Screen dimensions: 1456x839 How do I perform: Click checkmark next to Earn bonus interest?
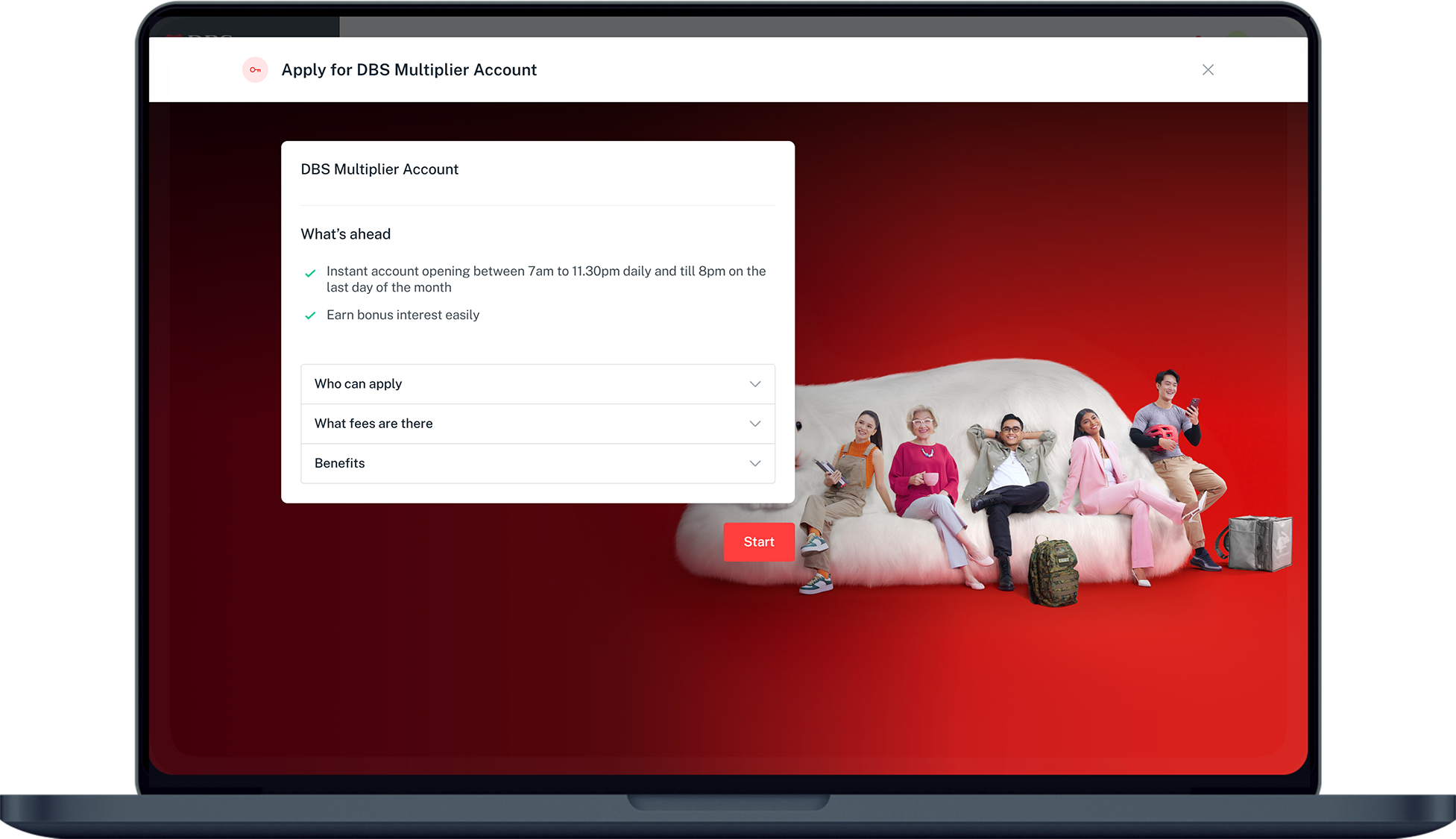(310, 315)
